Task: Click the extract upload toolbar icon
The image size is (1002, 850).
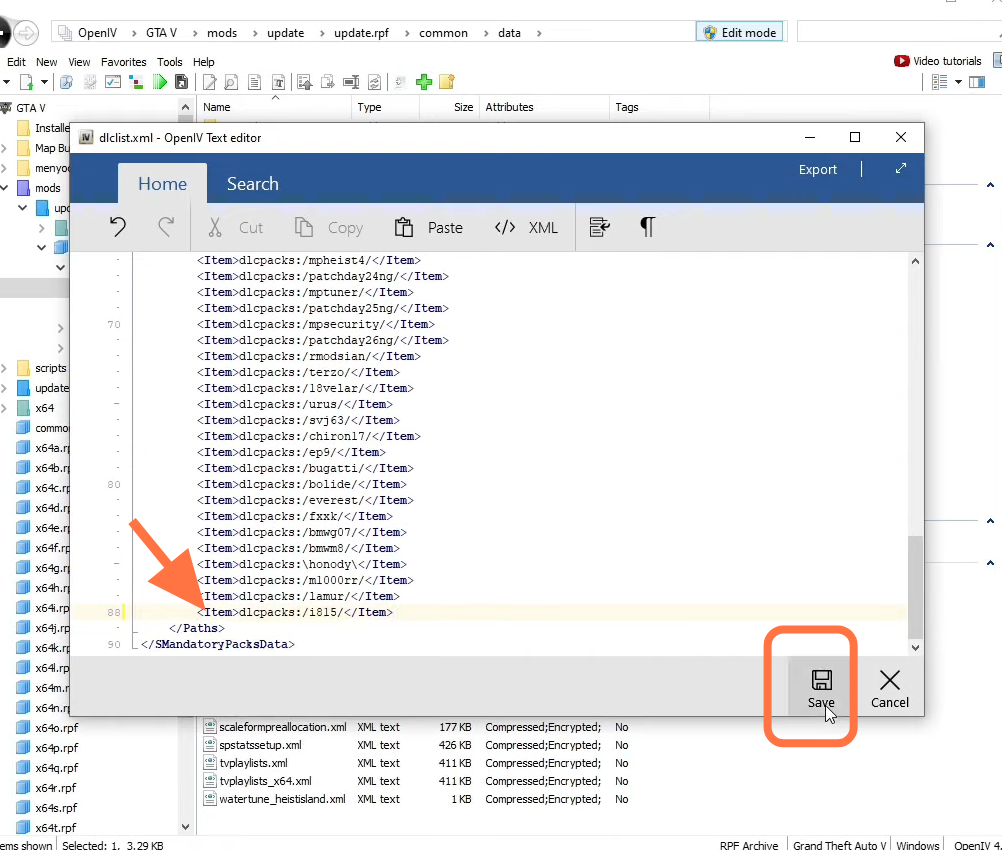Action: pyautogui.click(x=305, y=82)
